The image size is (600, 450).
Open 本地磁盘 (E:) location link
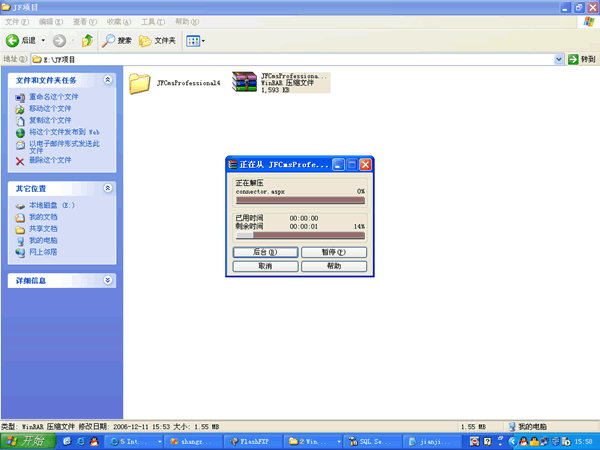pyautogui.click(x=52, y=205)
